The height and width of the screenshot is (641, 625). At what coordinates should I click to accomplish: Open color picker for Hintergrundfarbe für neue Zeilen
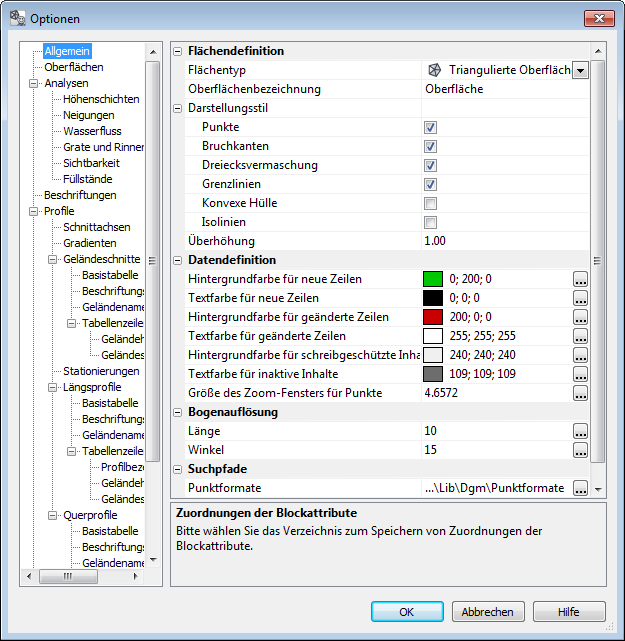[580, 279]
